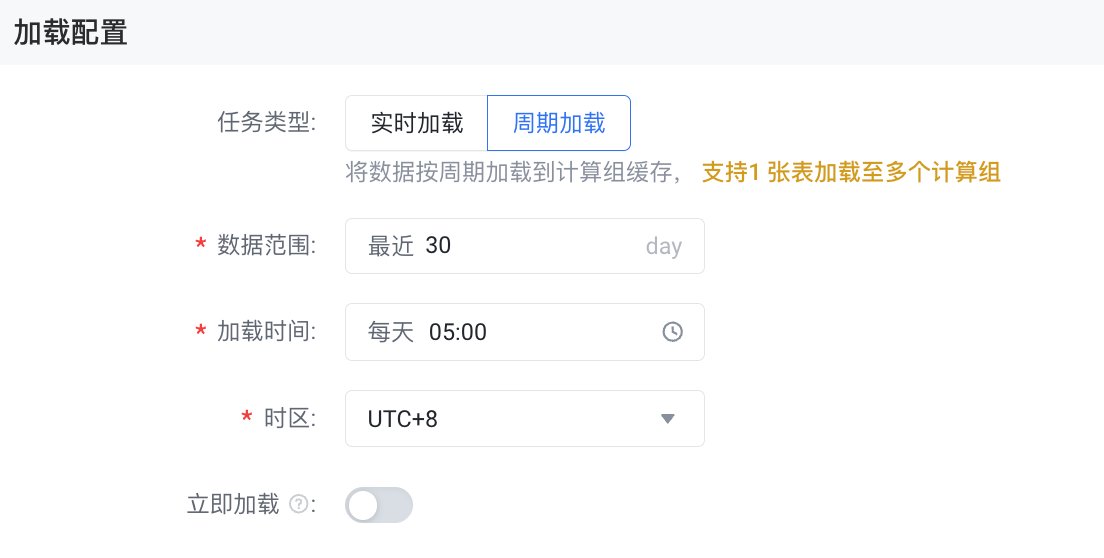Click the clock icon in 加载时间 field
The height and width of the screenshot is (558, 1104).
[672, 331]
